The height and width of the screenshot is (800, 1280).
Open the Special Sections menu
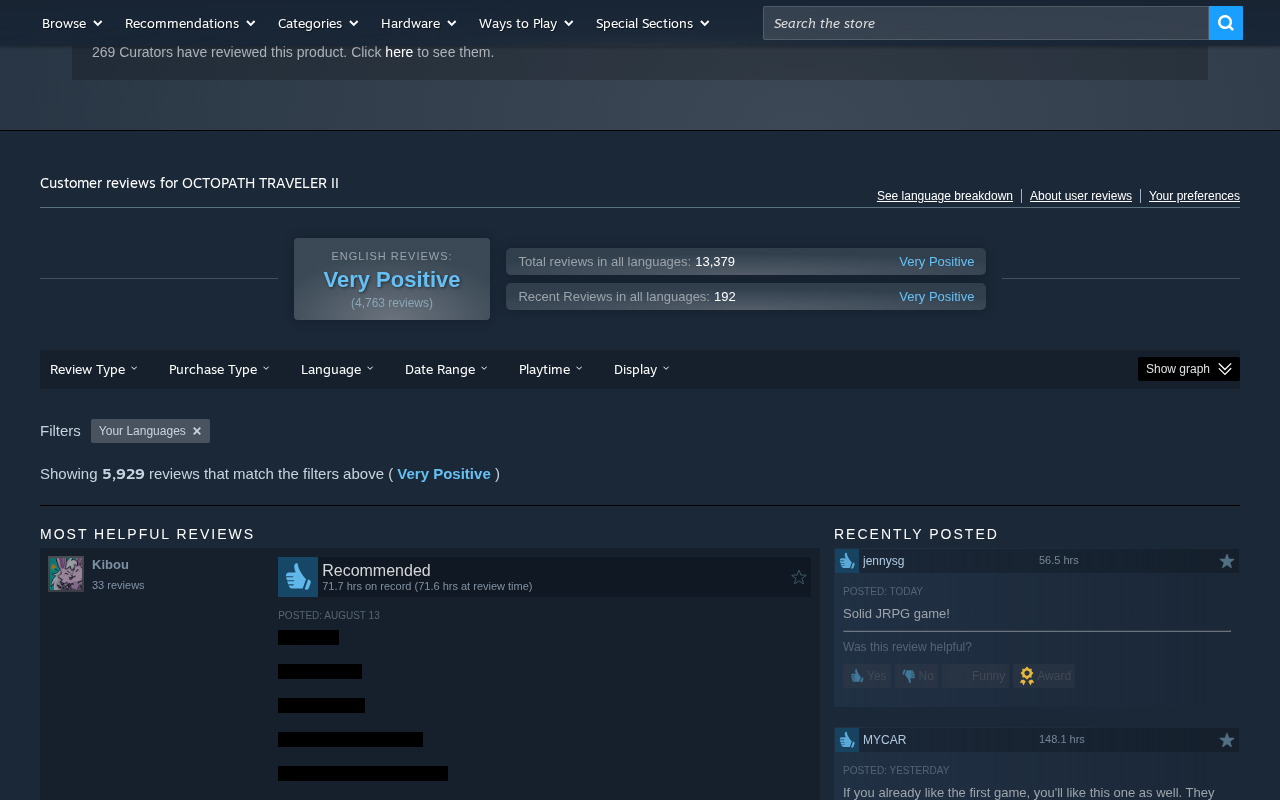[652, 23]
